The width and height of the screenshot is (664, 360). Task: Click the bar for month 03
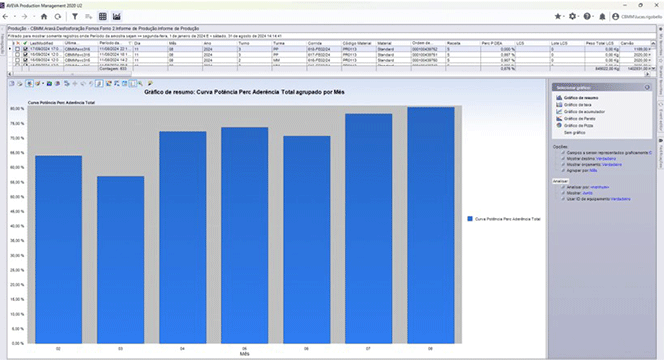tap(121, 260)
